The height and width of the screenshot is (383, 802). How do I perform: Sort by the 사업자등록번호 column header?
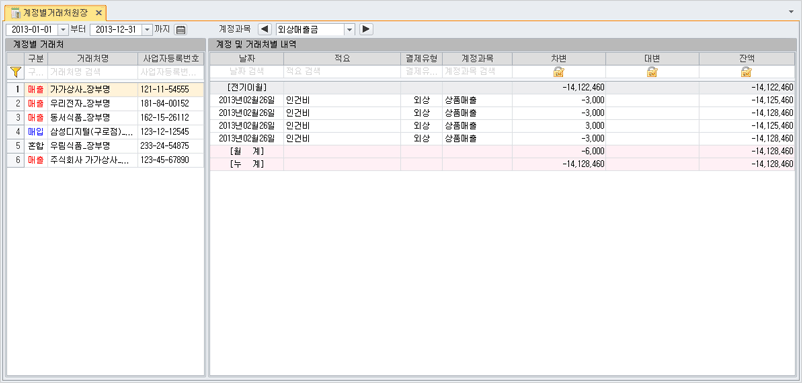click(x=171, y=58)
